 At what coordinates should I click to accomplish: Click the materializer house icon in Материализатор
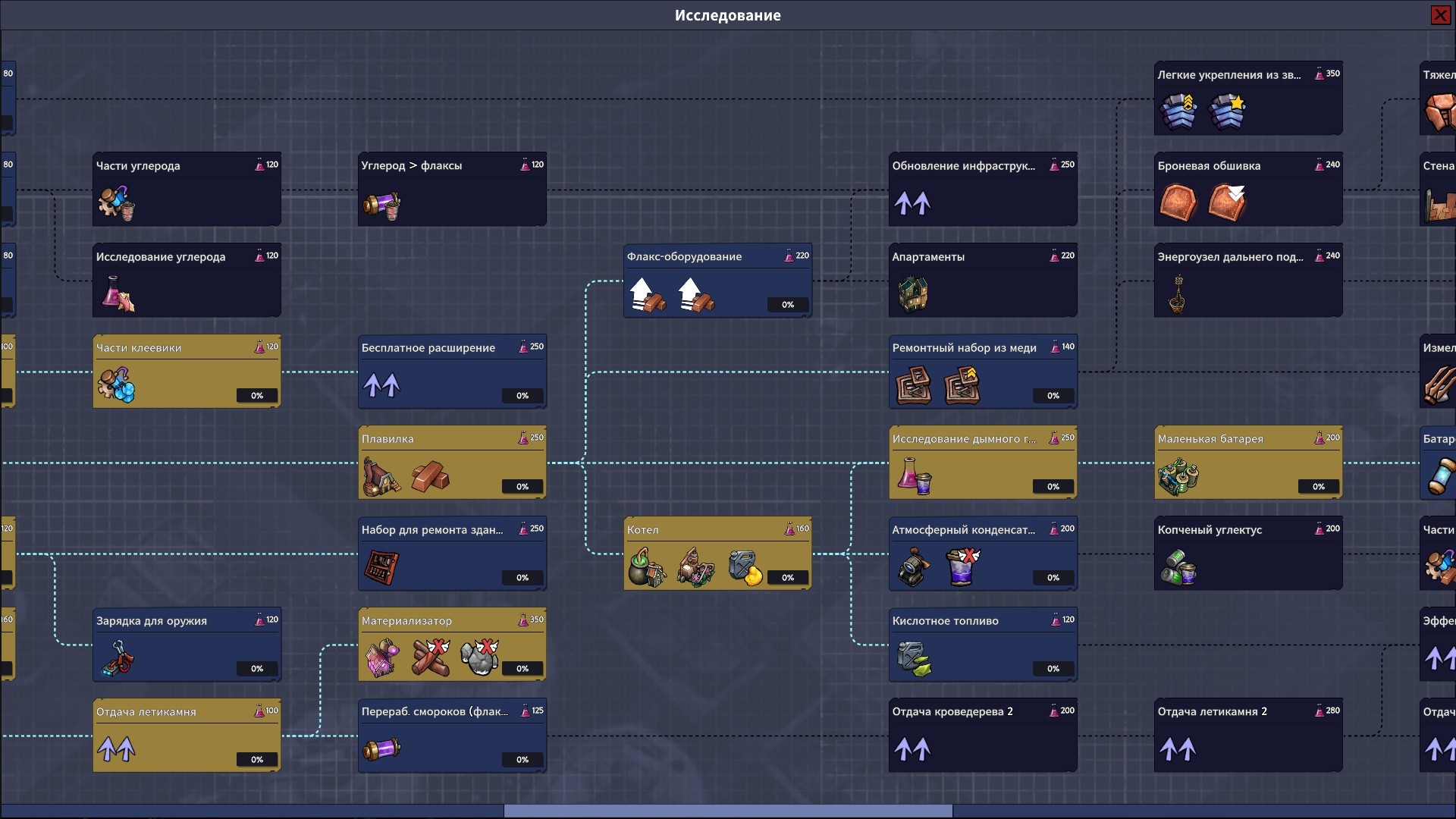(382, 657)
